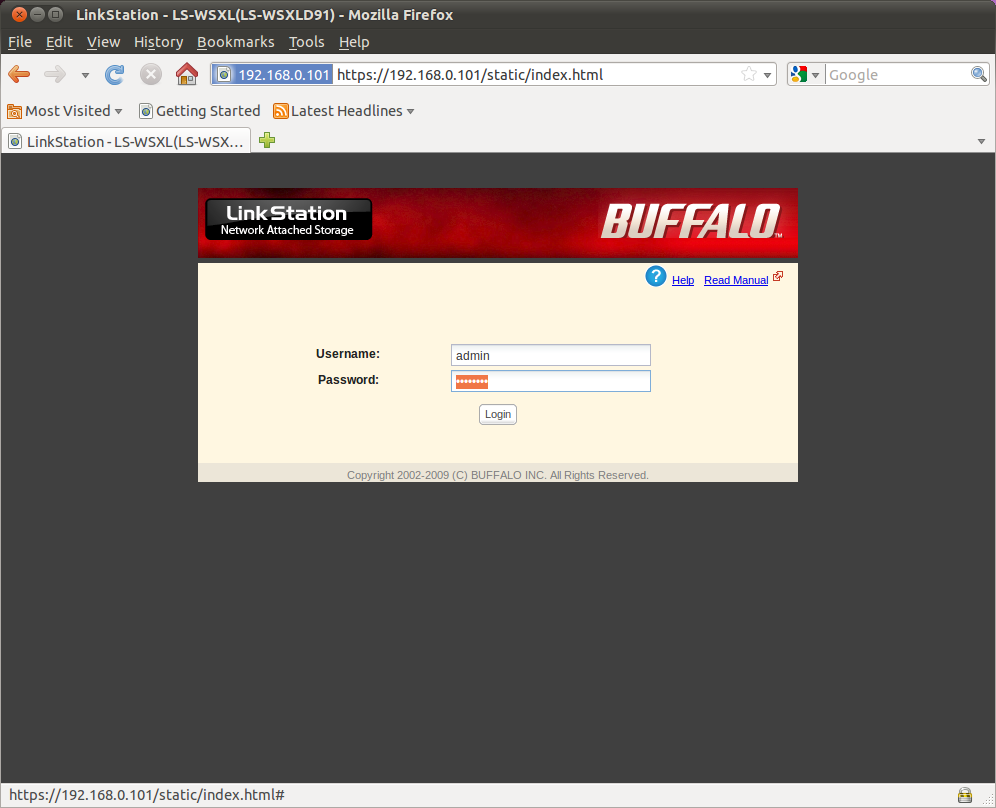Open the Firefox Help menu
Image resolution: width=996 pixels, height=808 pixels.
click(x=354, y=42)
